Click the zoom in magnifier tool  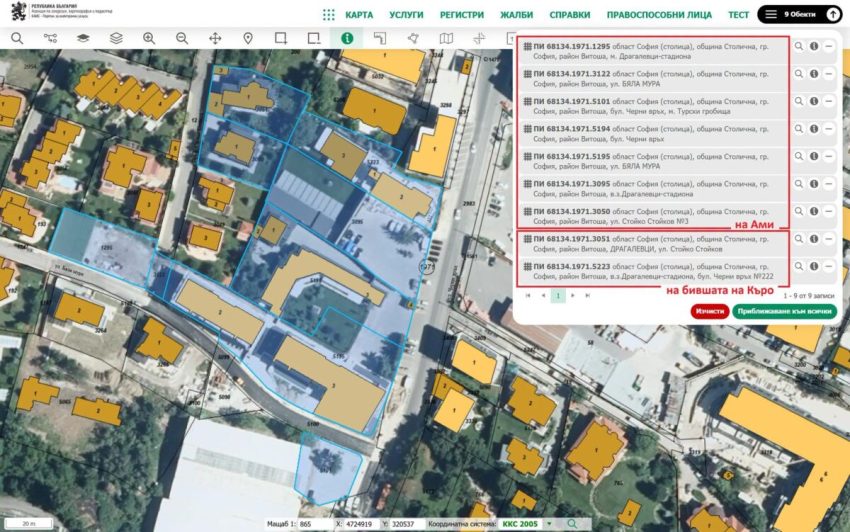click(149, 38)
